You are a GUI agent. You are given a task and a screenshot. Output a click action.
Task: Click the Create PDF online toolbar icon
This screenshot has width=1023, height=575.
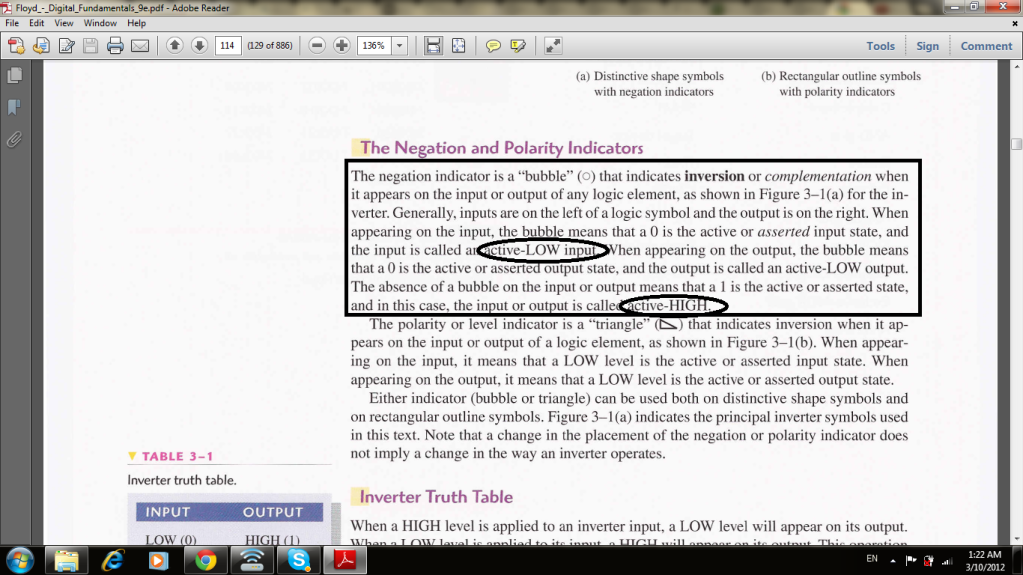point(16,46)
